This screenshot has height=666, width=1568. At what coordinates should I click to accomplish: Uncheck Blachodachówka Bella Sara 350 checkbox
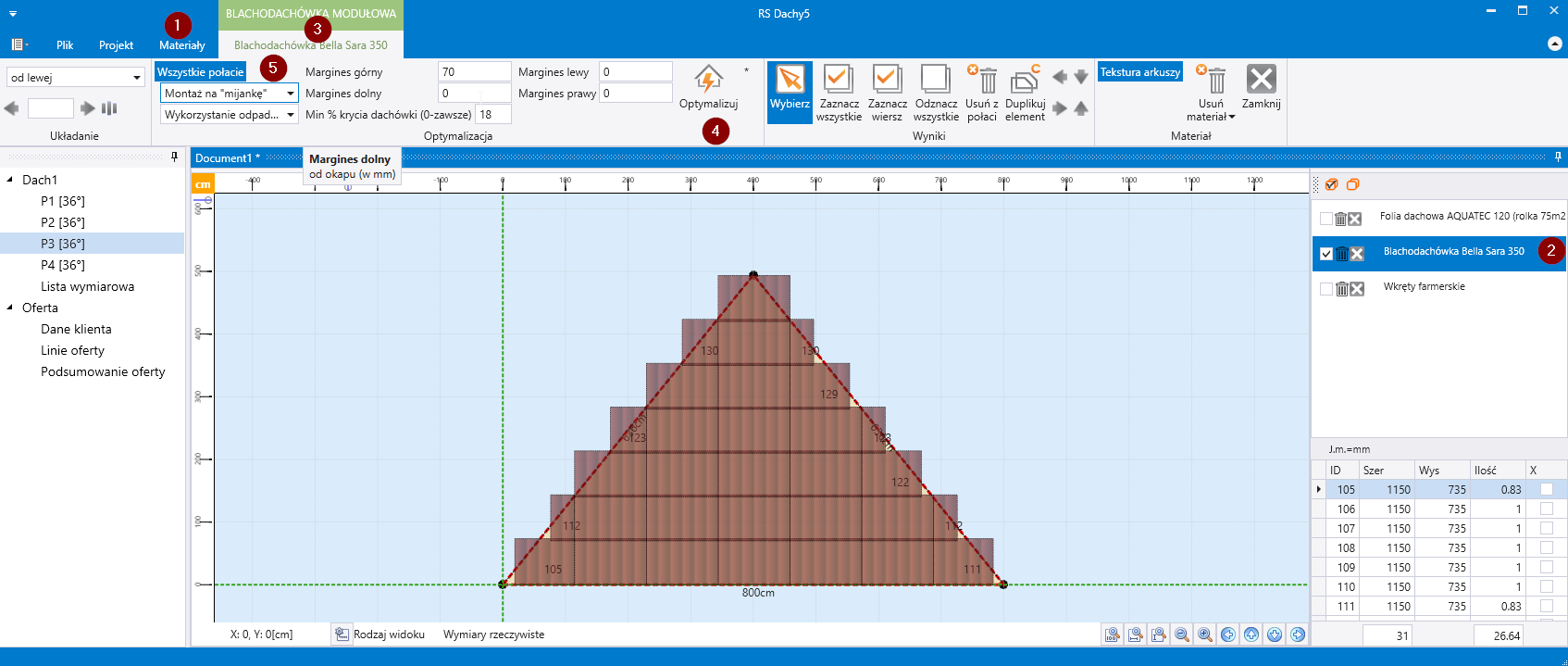1326,254
